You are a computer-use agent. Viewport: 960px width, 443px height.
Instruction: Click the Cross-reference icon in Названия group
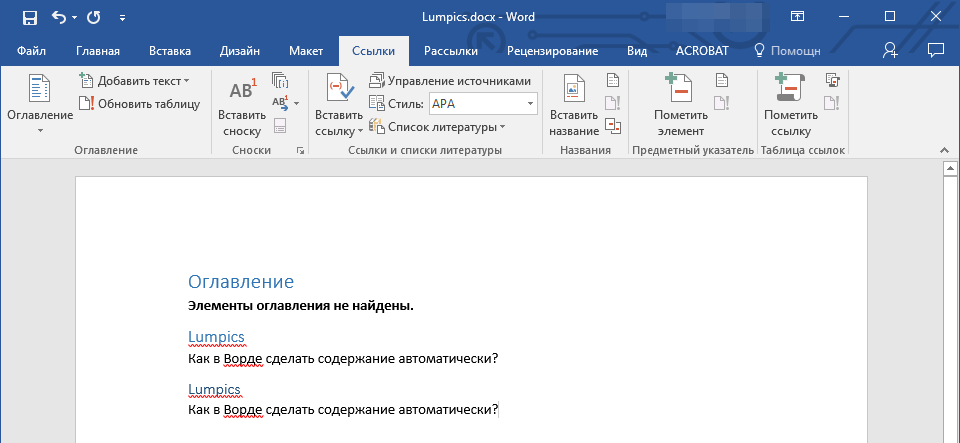point(613,125)
